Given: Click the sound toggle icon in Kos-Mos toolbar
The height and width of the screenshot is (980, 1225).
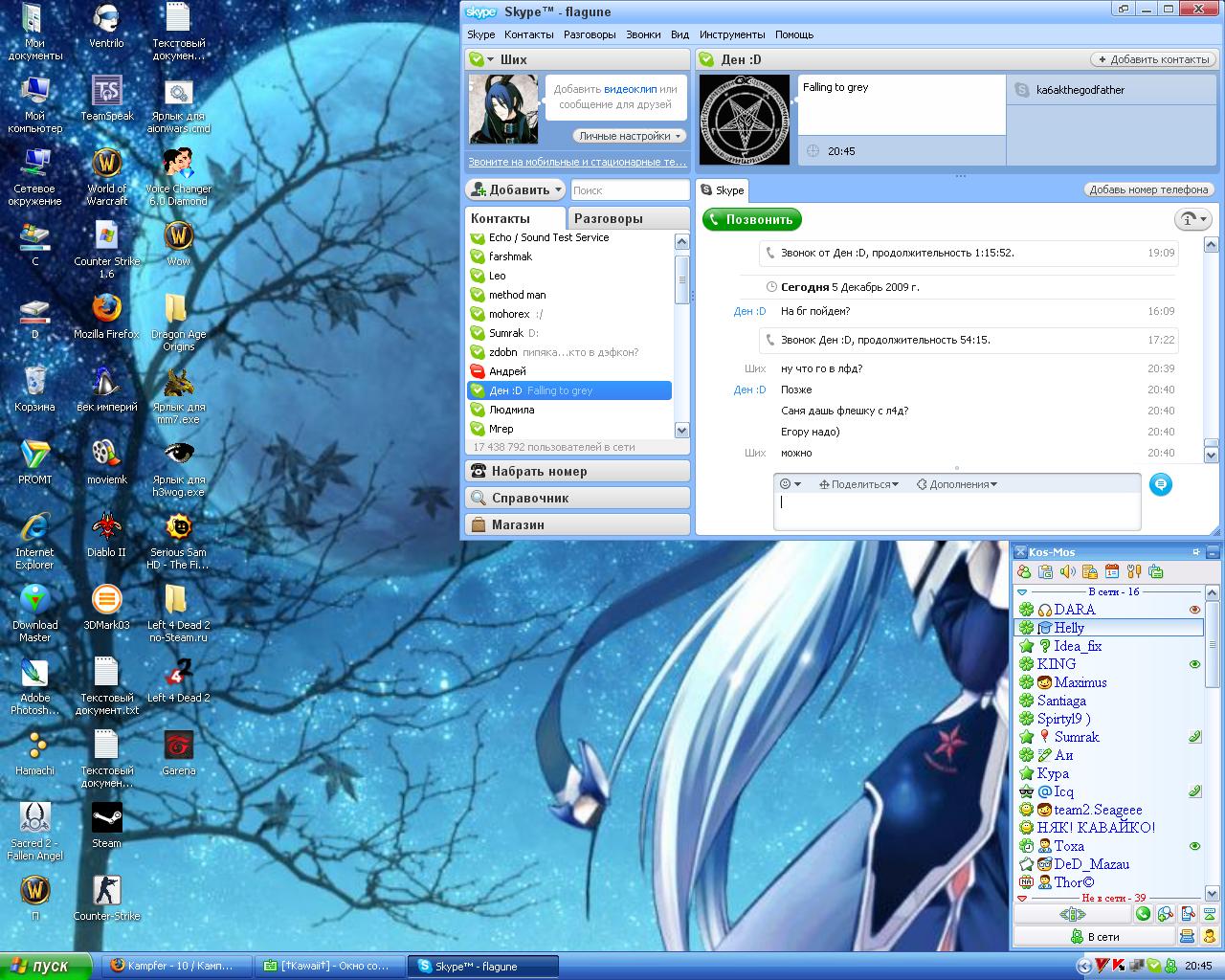Looking at the screenshot, I should (1067, 572).
